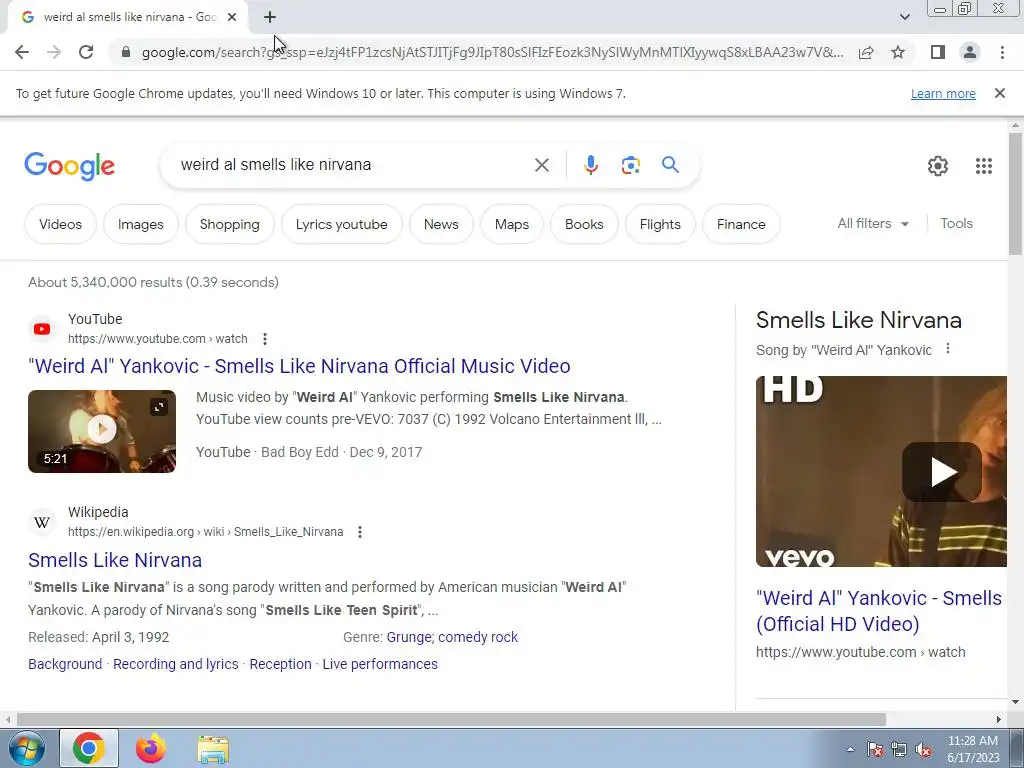Jump to Live performances section
This screenshot has width=1024, height=768.
coord(380,664)
